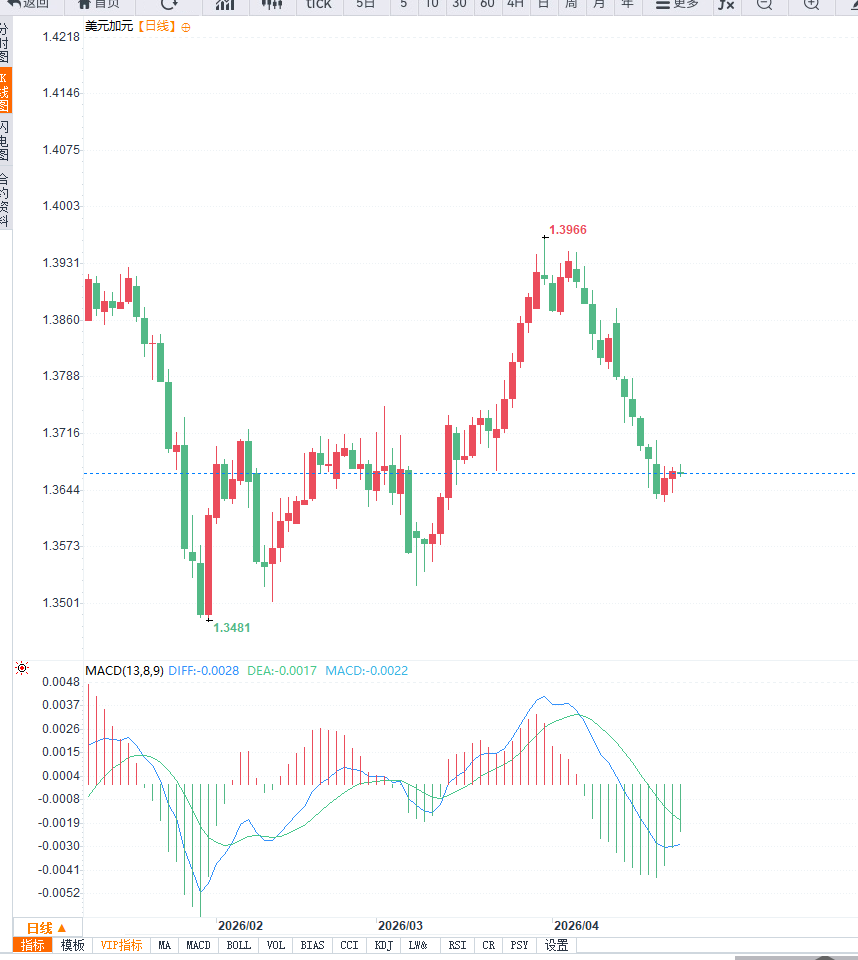Open the 模板 template tab
858x960 pixels.
72,945
